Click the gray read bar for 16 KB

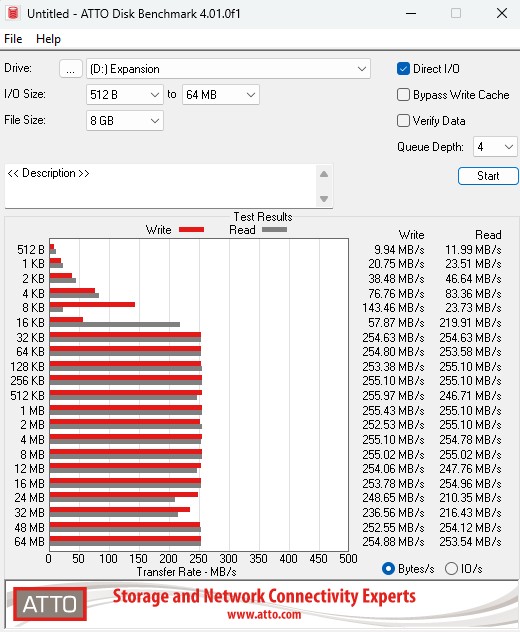point(115,324)
